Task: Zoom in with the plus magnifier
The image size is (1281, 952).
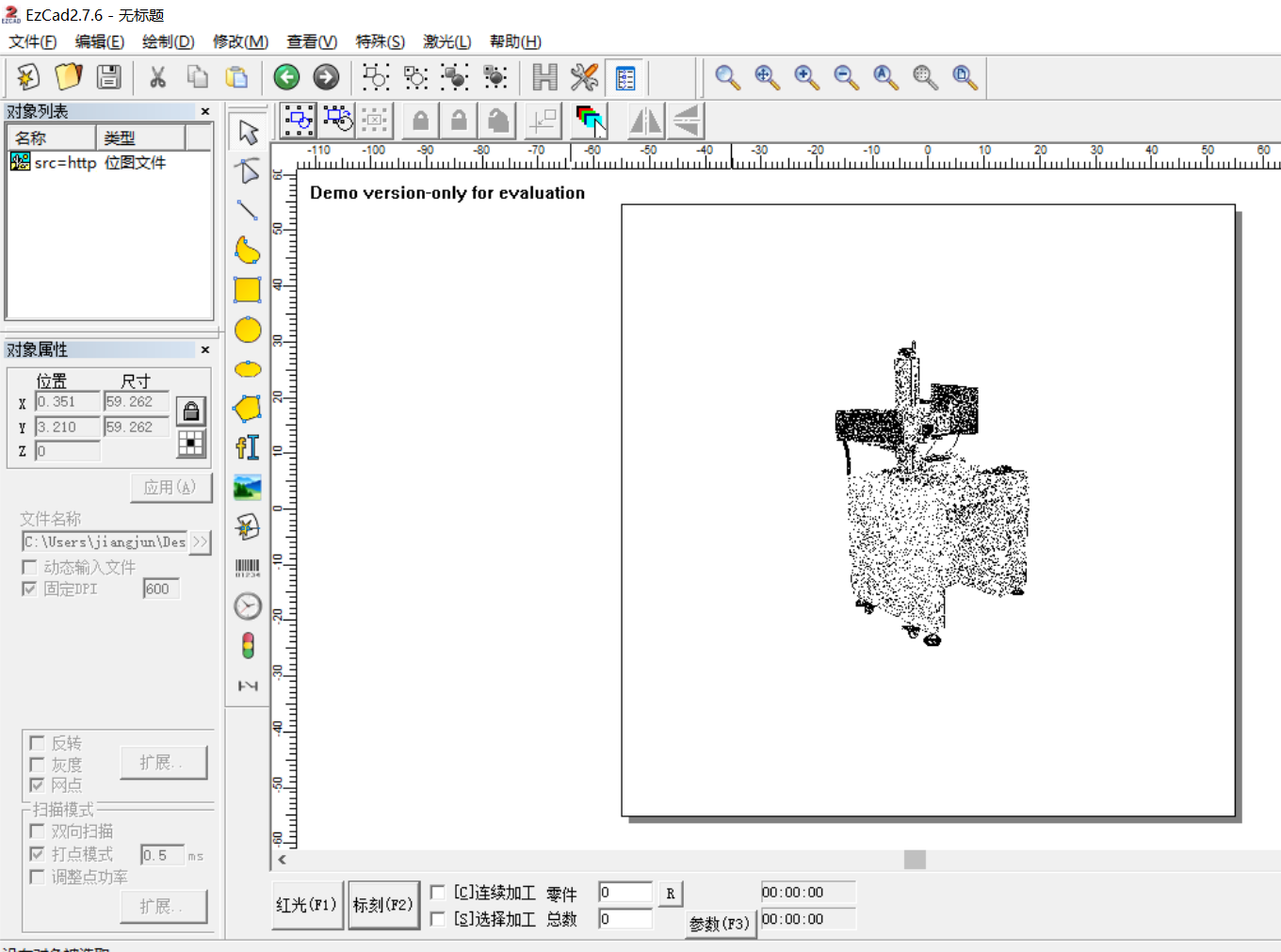Action: 806,77
